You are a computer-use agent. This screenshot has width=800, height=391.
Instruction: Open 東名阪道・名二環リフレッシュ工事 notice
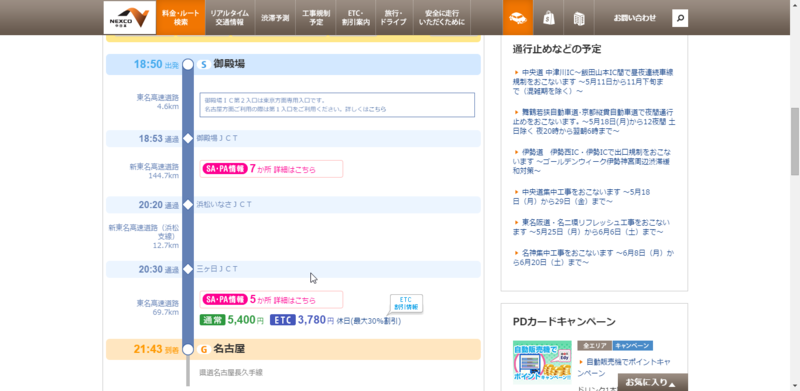pos(592,227)
